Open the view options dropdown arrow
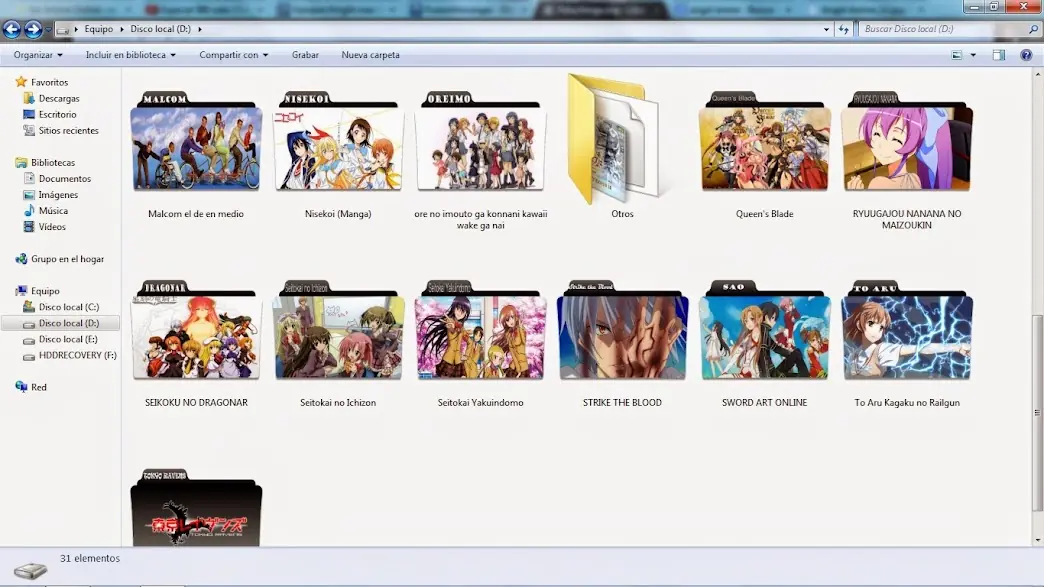 coord(973,55)
